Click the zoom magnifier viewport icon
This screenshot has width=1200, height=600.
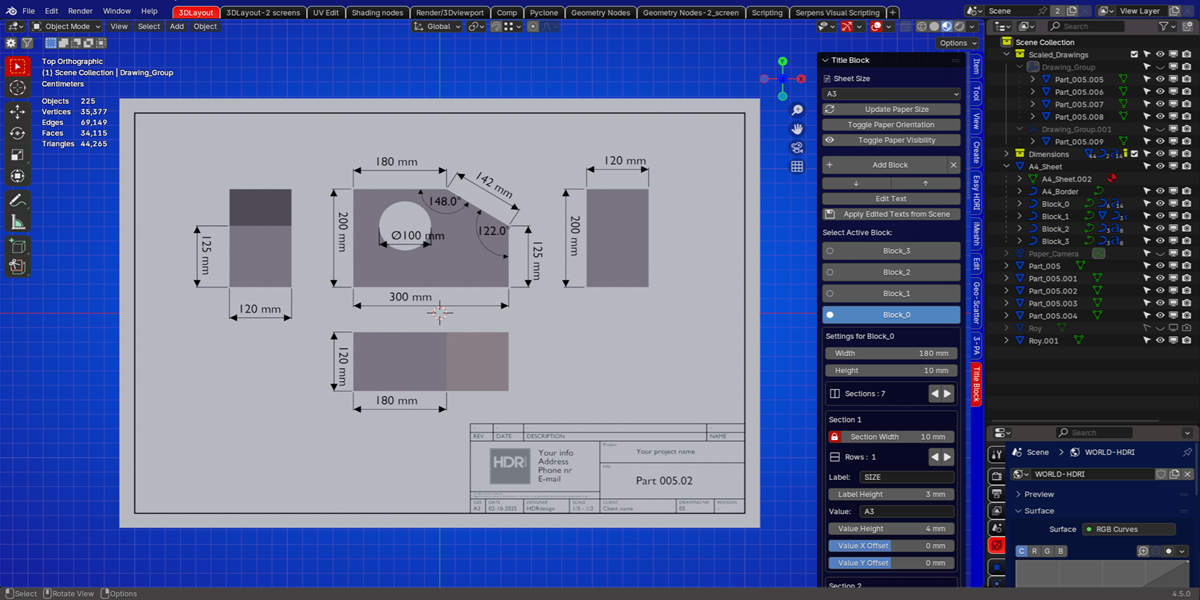(797, 110)
